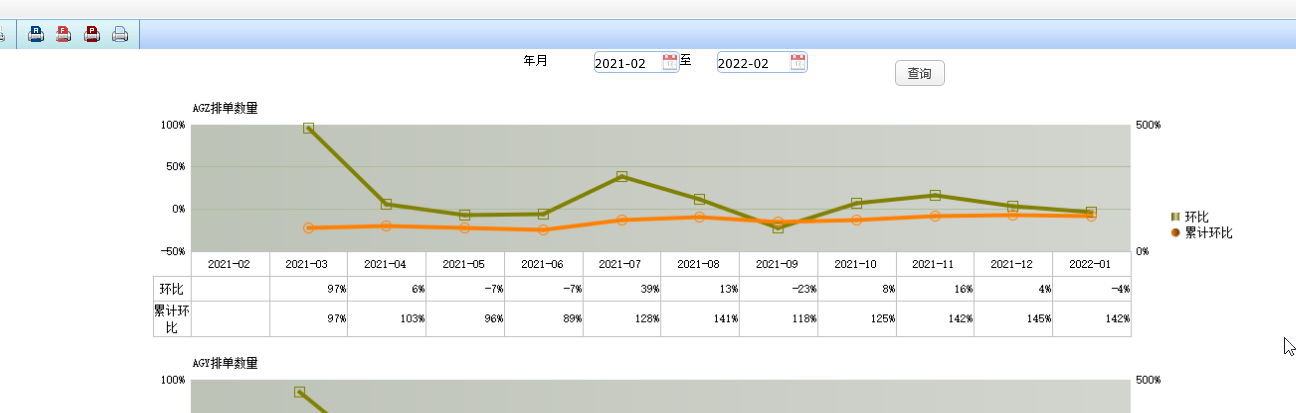Viewport: 1296px width, 413px height.
Task: Click the 2021-04 column header
Action: (387, 264)
